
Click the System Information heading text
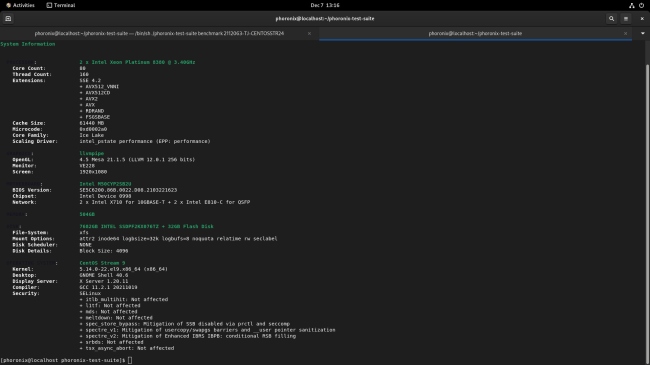(28, 44)
